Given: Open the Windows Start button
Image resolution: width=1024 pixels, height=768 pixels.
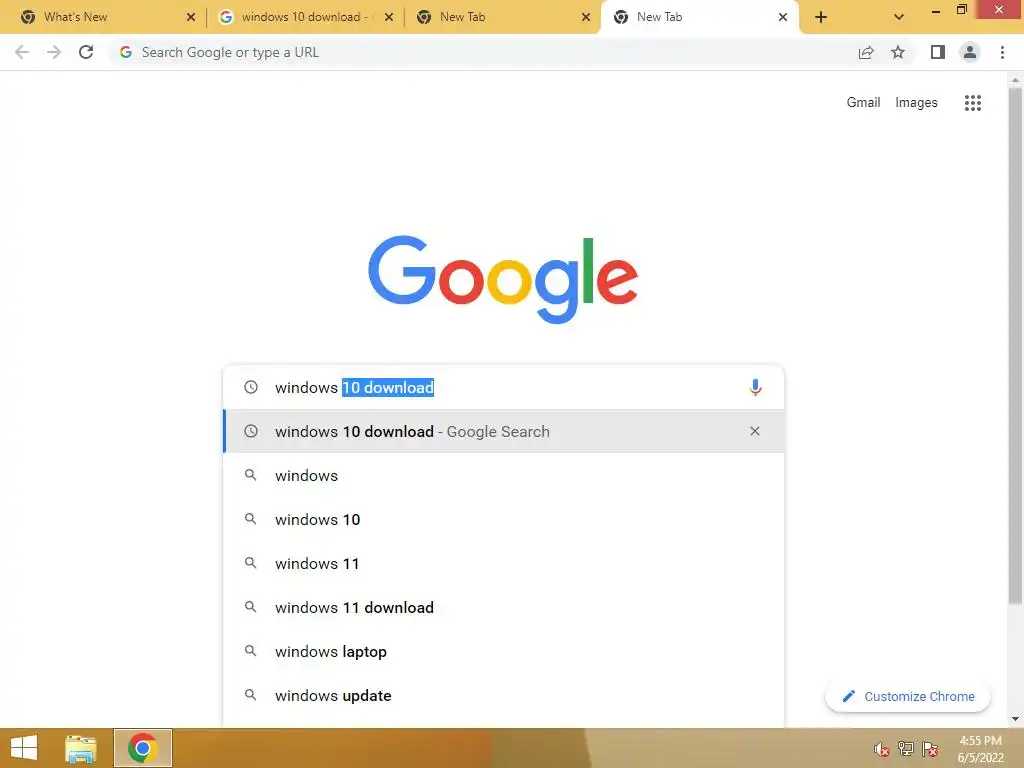Looking at the screenshot, I should [24, 748].
